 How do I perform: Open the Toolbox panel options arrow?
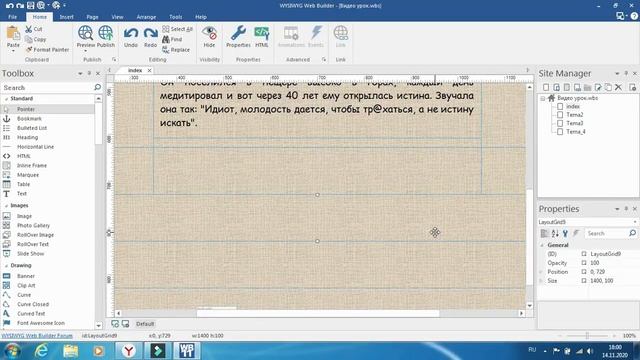point(80,73)
